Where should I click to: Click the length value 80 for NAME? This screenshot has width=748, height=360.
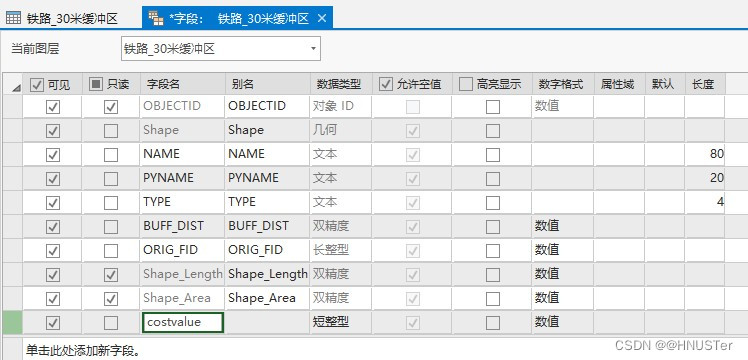click(717, 154)
